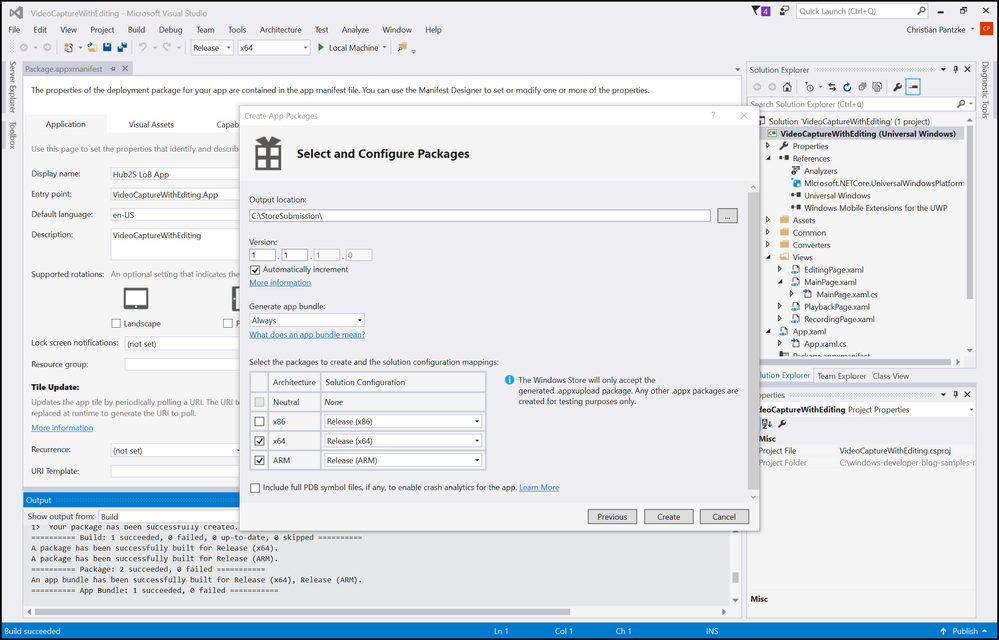Click the Preview Selected Items icon
Viewport: 999px width, 640px height.
coord(913,87)
